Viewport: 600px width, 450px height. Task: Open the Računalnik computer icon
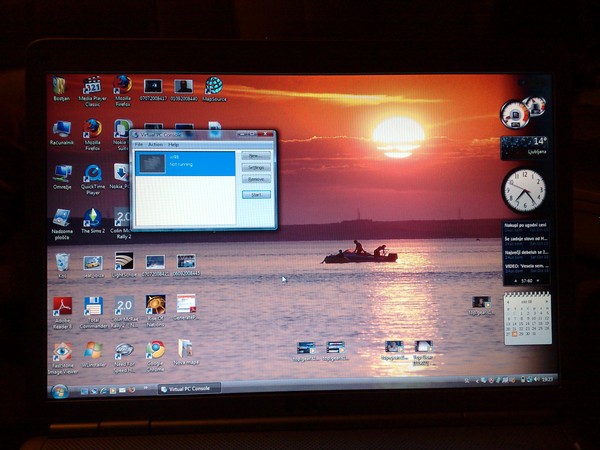coord(61,132)
